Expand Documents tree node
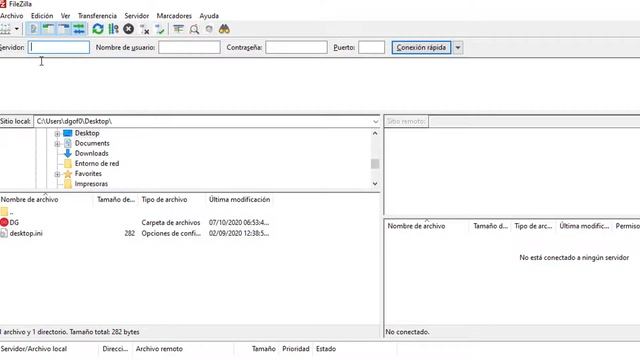 pyautogui.click(x=57, y=144)
